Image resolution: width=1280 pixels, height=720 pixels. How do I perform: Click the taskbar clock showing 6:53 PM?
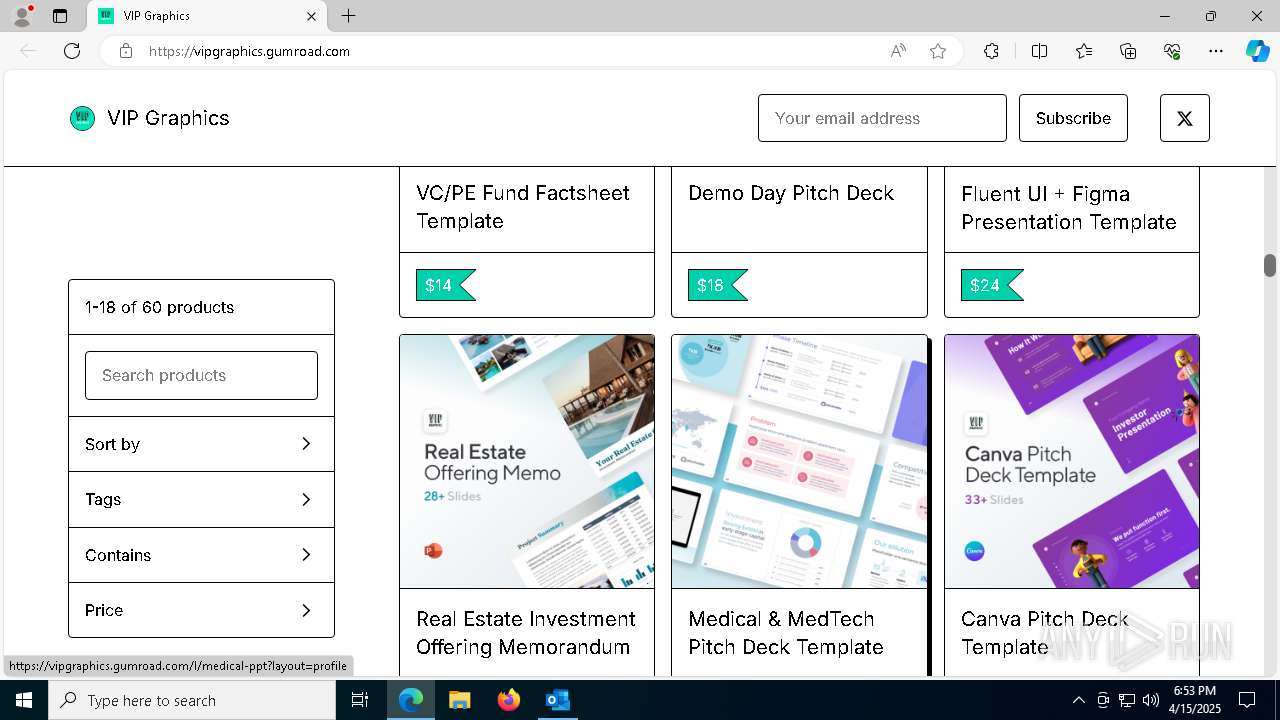(x=1195, y=700)
